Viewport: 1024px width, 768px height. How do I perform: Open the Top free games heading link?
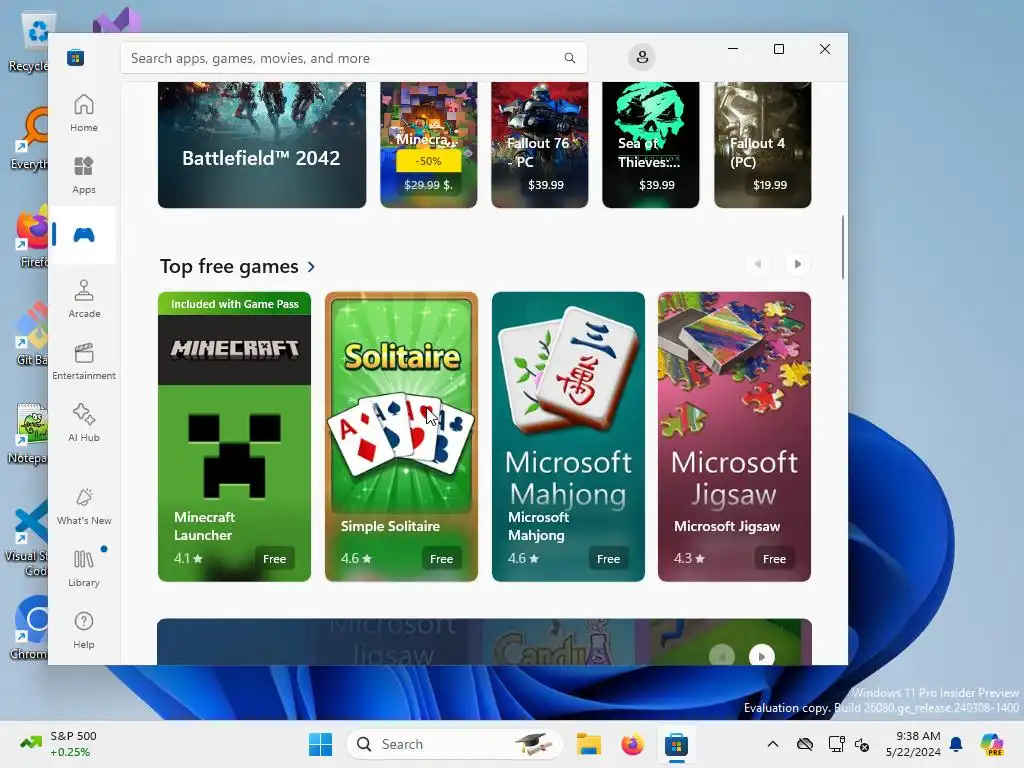pyautogui.click(x=229, y=266)
